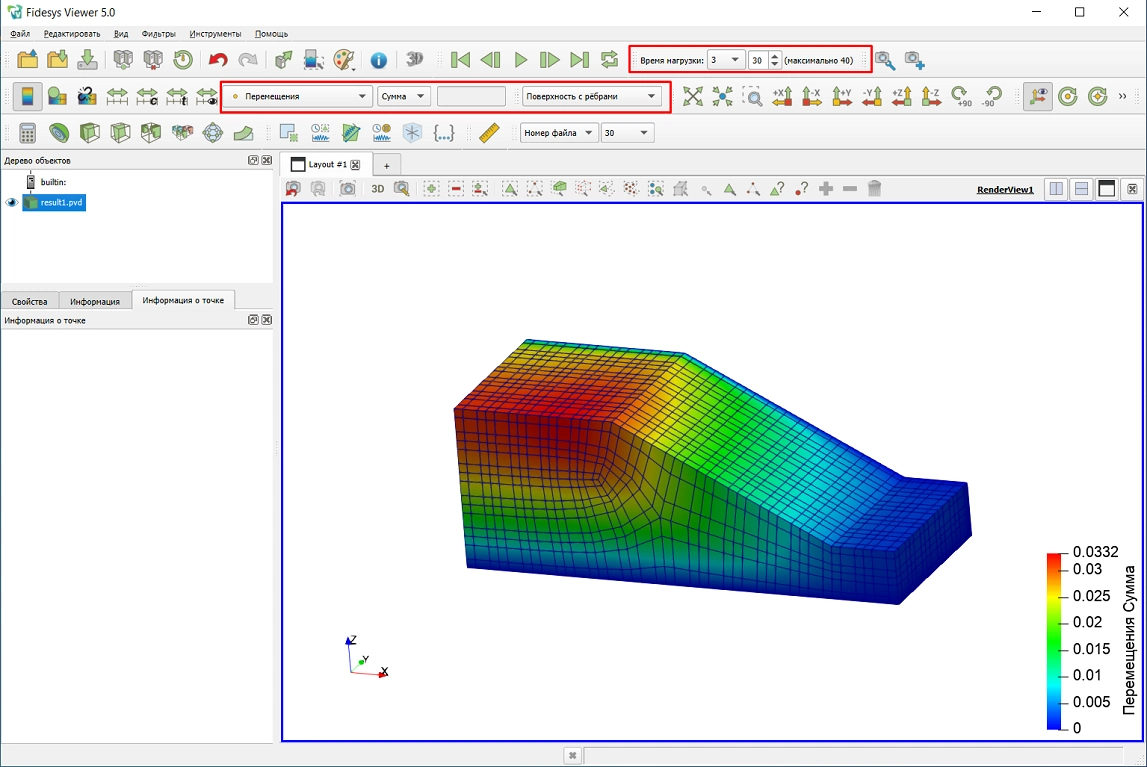Open the Поверхность с рёбрами representation dropdown
Viewport: 1147px width, 767px height.
coord(591,96)
